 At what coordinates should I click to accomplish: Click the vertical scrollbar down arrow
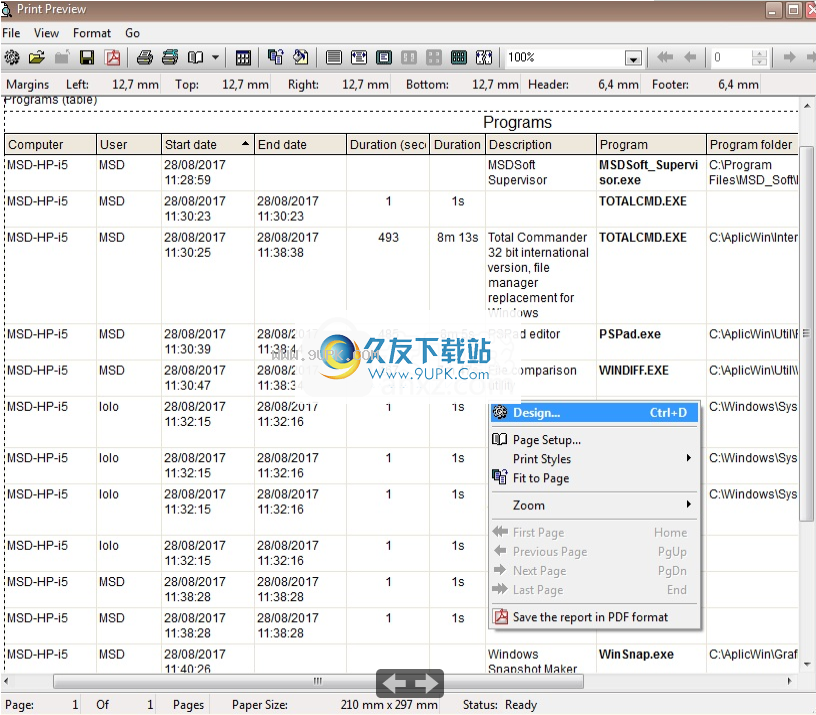click(807, 665)
